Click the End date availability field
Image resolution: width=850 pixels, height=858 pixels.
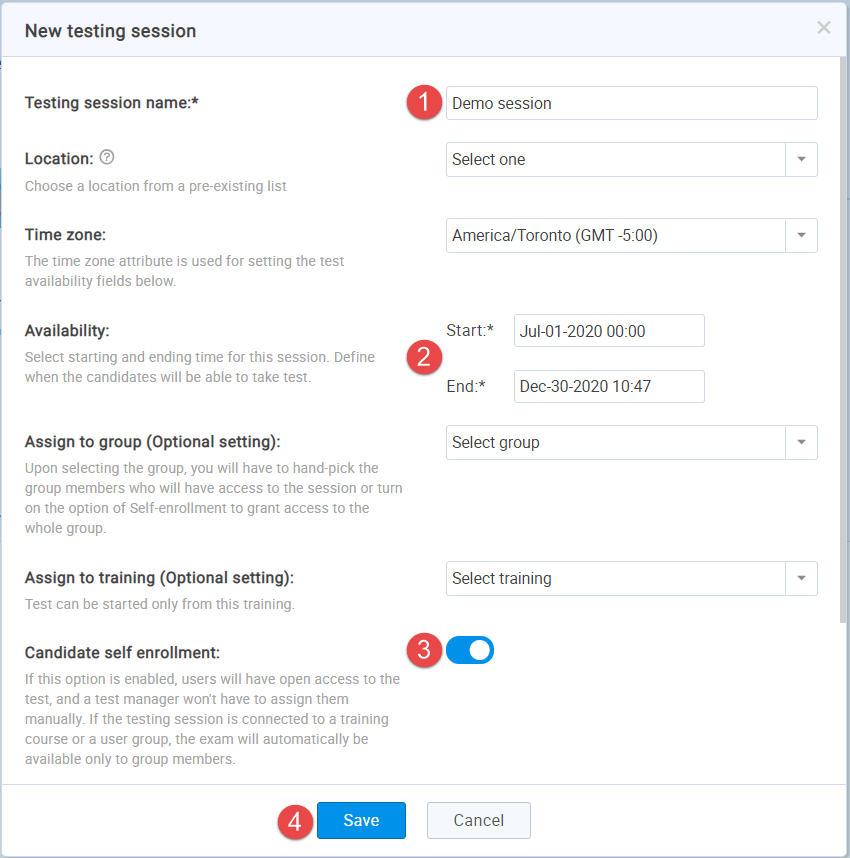pos(609,387)
